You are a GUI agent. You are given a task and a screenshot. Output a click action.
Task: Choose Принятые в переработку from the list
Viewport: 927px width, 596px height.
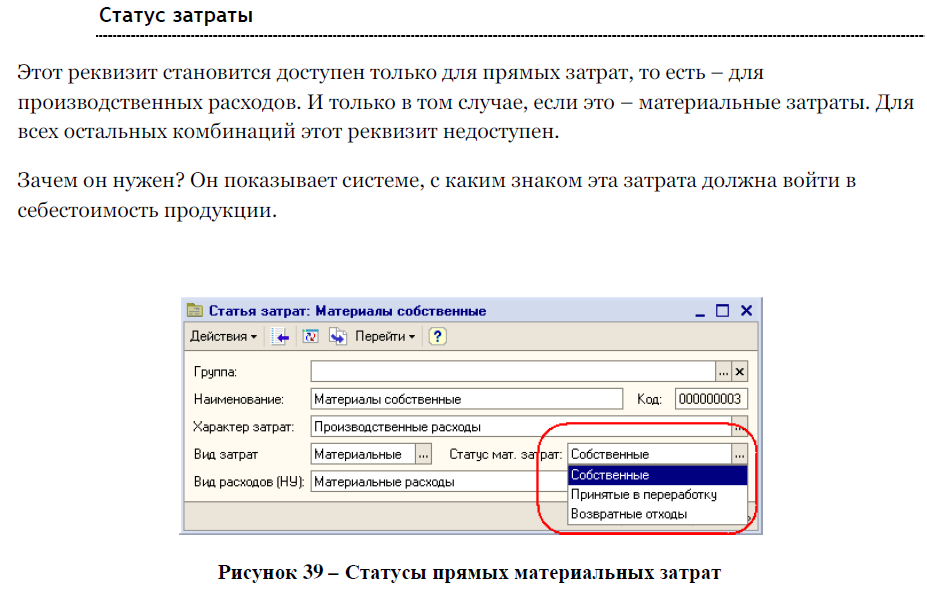[x=657, y=494]
